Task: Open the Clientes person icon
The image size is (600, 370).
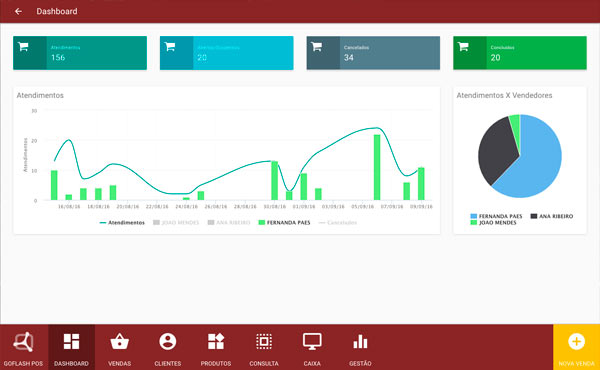Action: click(x=168, y=341)
